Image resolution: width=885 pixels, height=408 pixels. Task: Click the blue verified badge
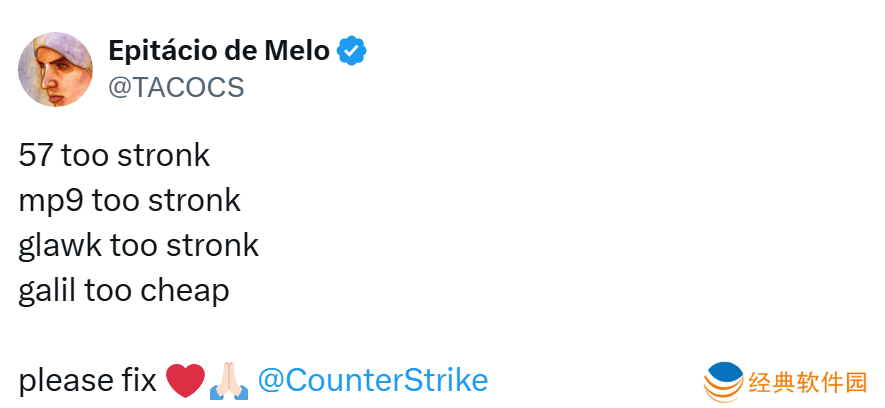[x=351, y=51]
